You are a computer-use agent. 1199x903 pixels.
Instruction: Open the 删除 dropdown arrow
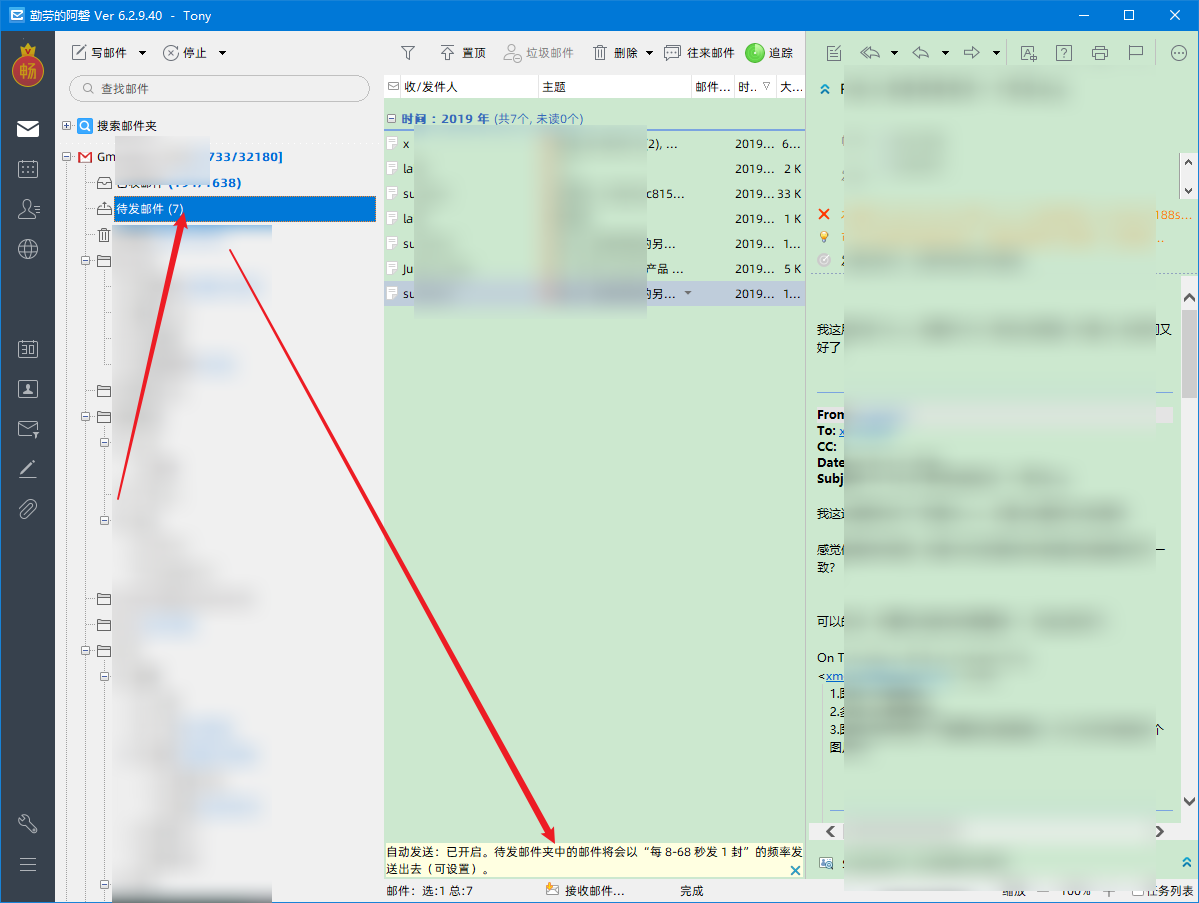[649, 53]
